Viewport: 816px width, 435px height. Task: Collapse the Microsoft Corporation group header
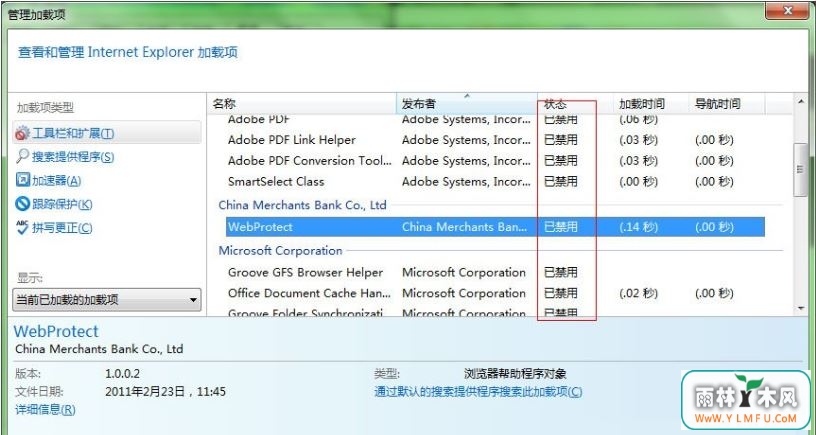pyautogui.click(x=280, y=251)
